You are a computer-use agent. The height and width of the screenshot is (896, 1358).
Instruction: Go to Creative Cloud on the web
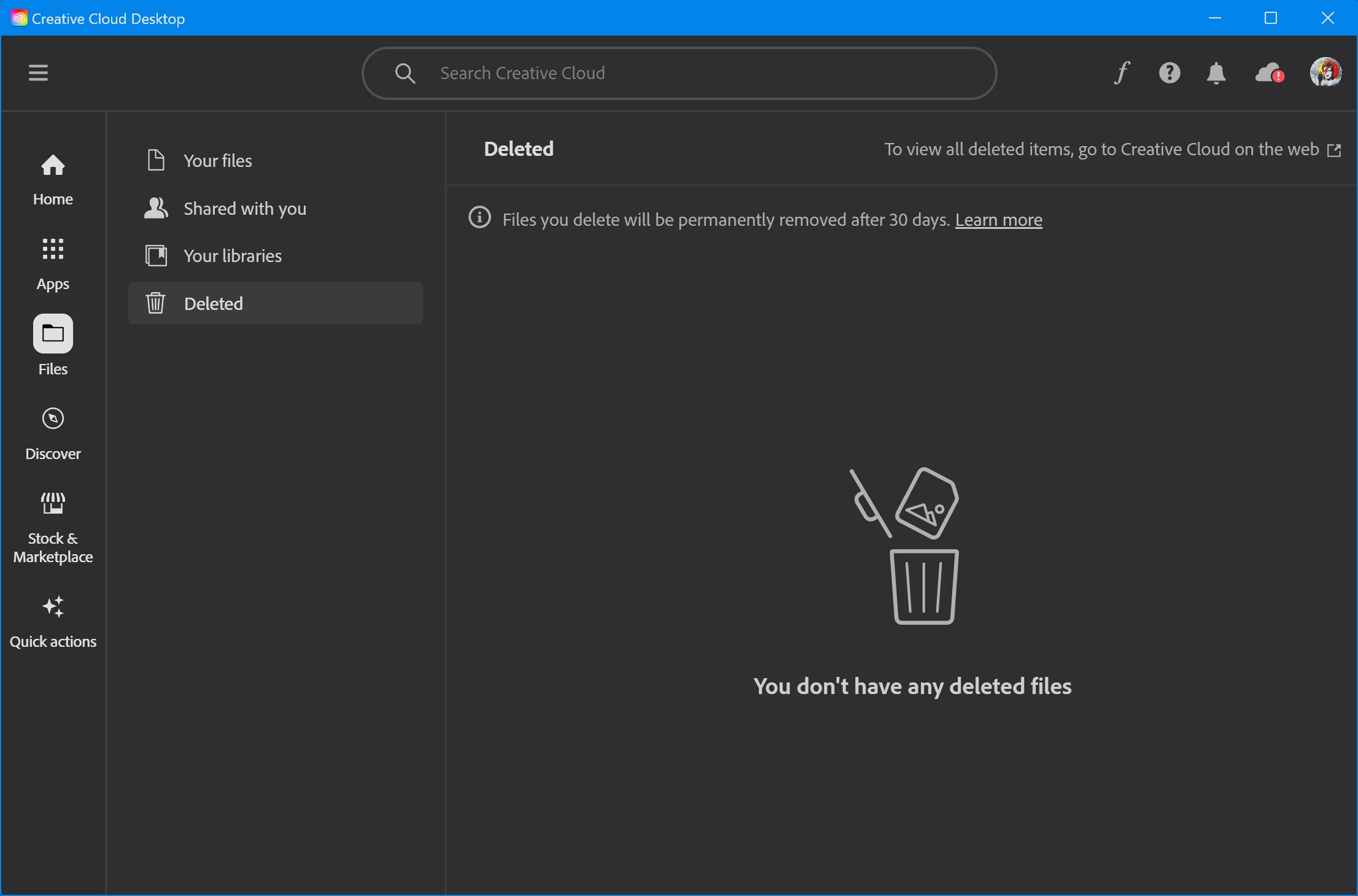[1112, 150]
